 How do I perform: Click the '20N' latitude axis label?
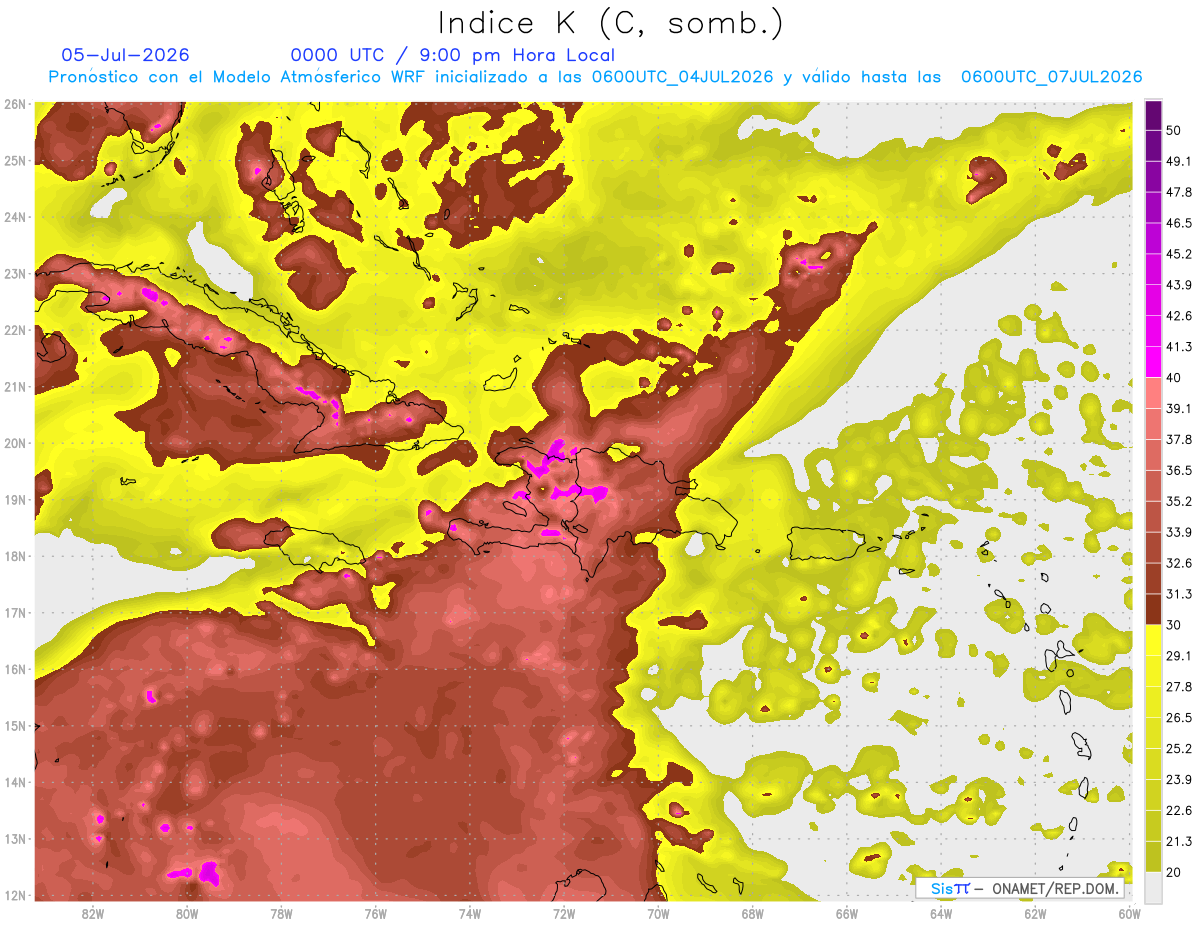pyautogui.click(x=14, y=443)
